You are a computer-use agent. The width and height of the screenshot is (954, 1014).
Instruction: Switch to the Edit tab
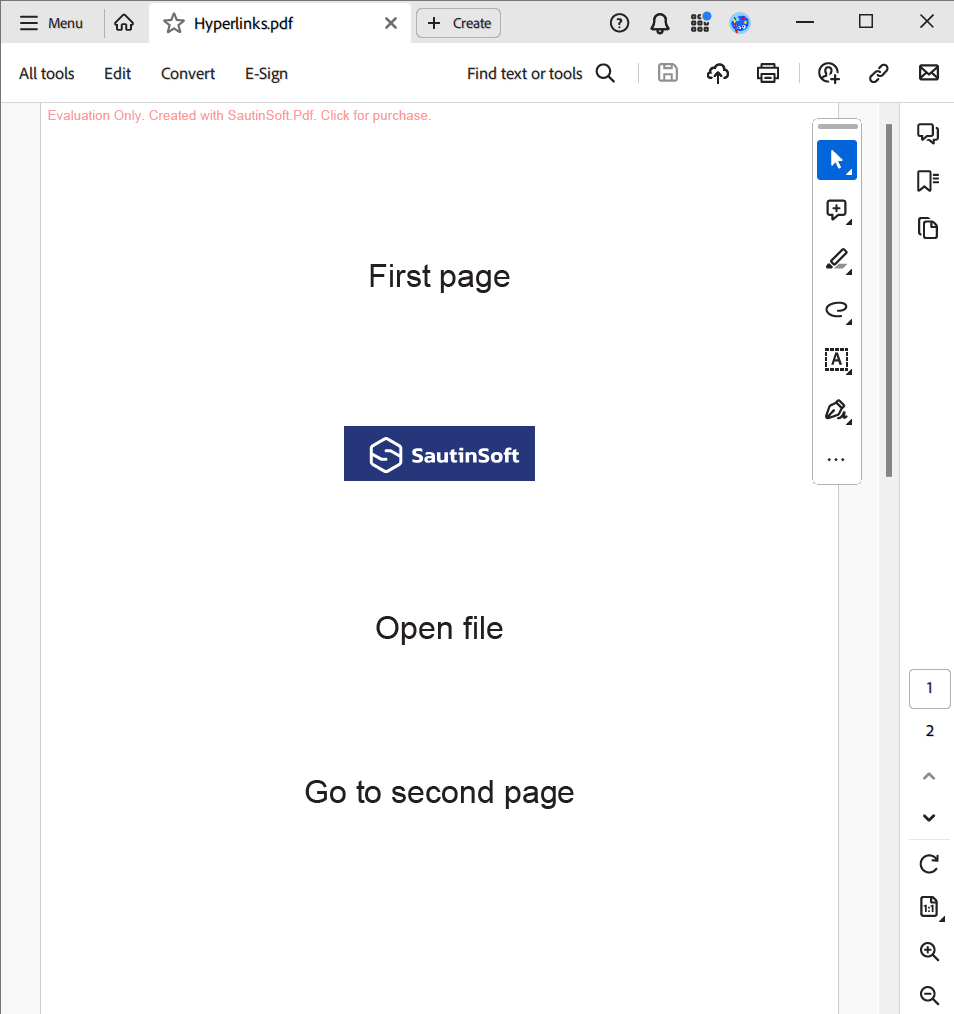(x=117, y=74)
